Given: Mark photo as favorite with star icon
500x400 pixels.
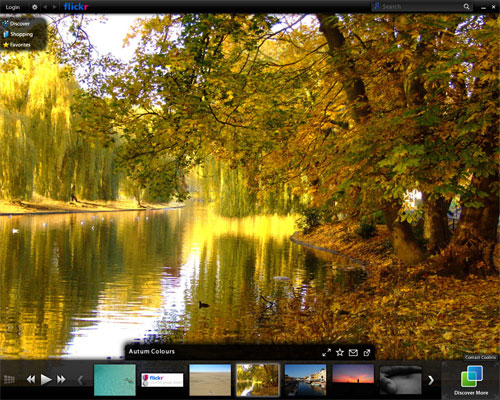Looking at the screenshot, I should click(340, 352).
